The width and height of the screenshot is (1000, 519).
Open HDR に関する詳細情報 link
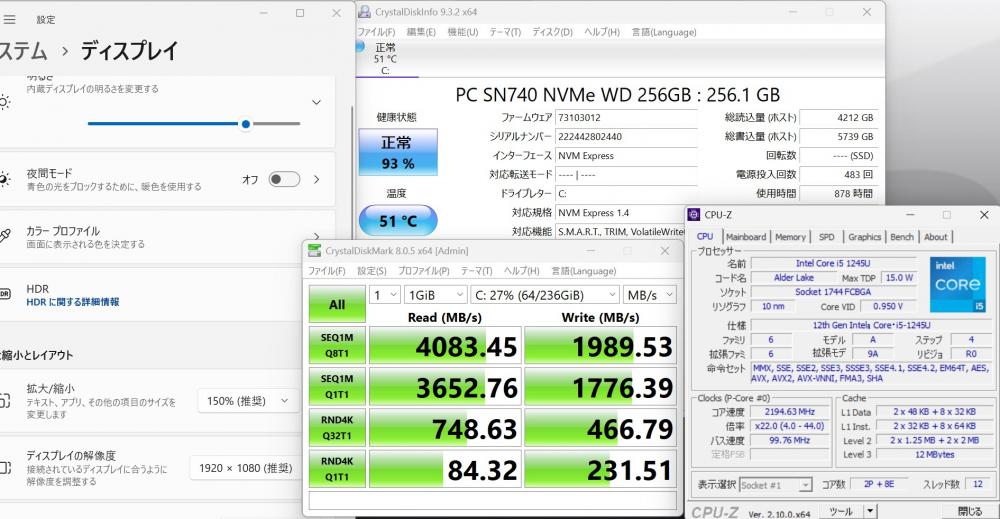click(x=73, y=302)
